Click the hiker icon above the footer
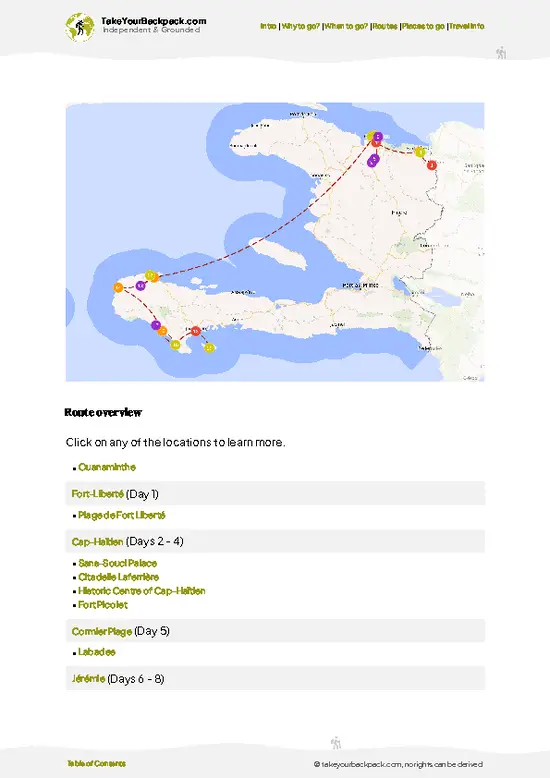 point(336,742)
